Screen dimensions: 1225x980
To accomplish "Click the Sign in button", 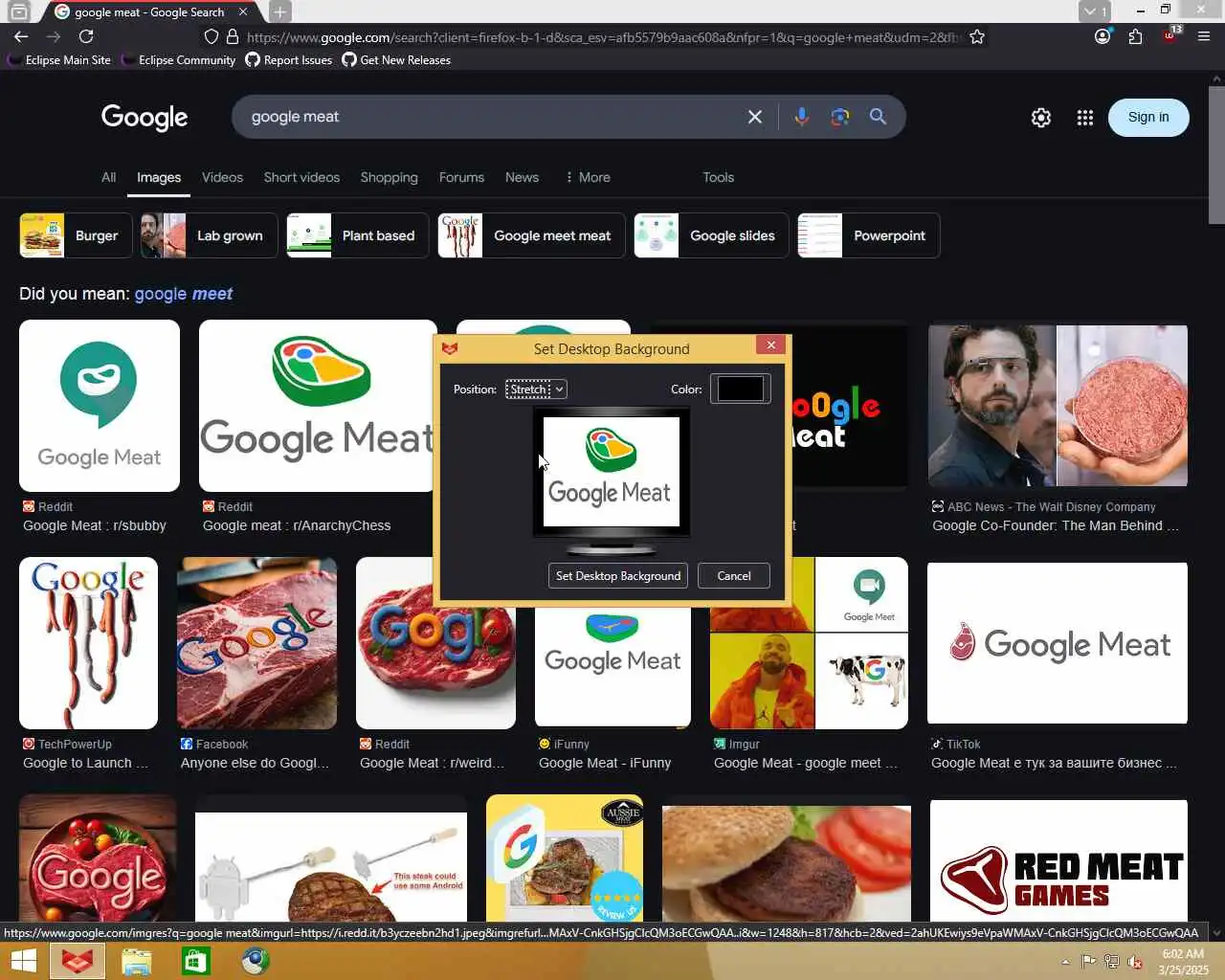I will (x=1148, y=117).
